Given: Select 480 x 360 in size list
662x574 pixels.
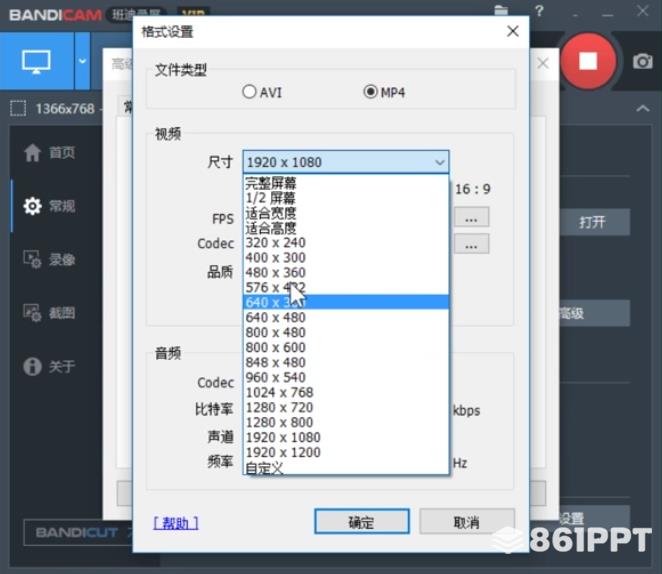Looking at the screenshot, I should (x=346, y=273).
